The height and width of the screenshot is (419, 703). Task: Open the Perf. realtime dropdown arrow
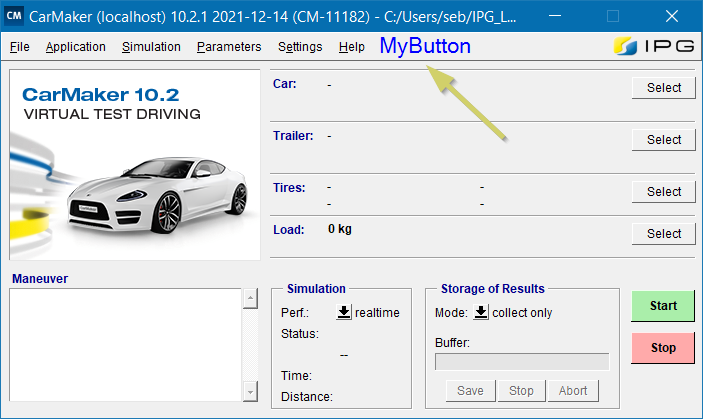344,312
